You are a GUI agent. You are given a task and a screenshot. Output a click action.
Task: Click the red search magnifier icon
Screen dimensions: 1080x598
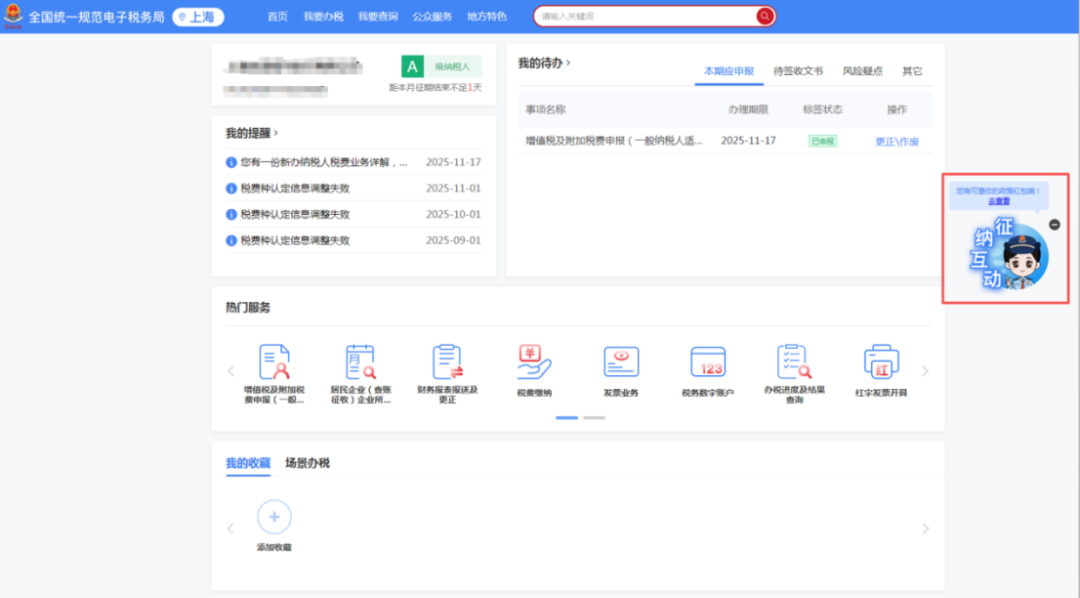[764, 16]
